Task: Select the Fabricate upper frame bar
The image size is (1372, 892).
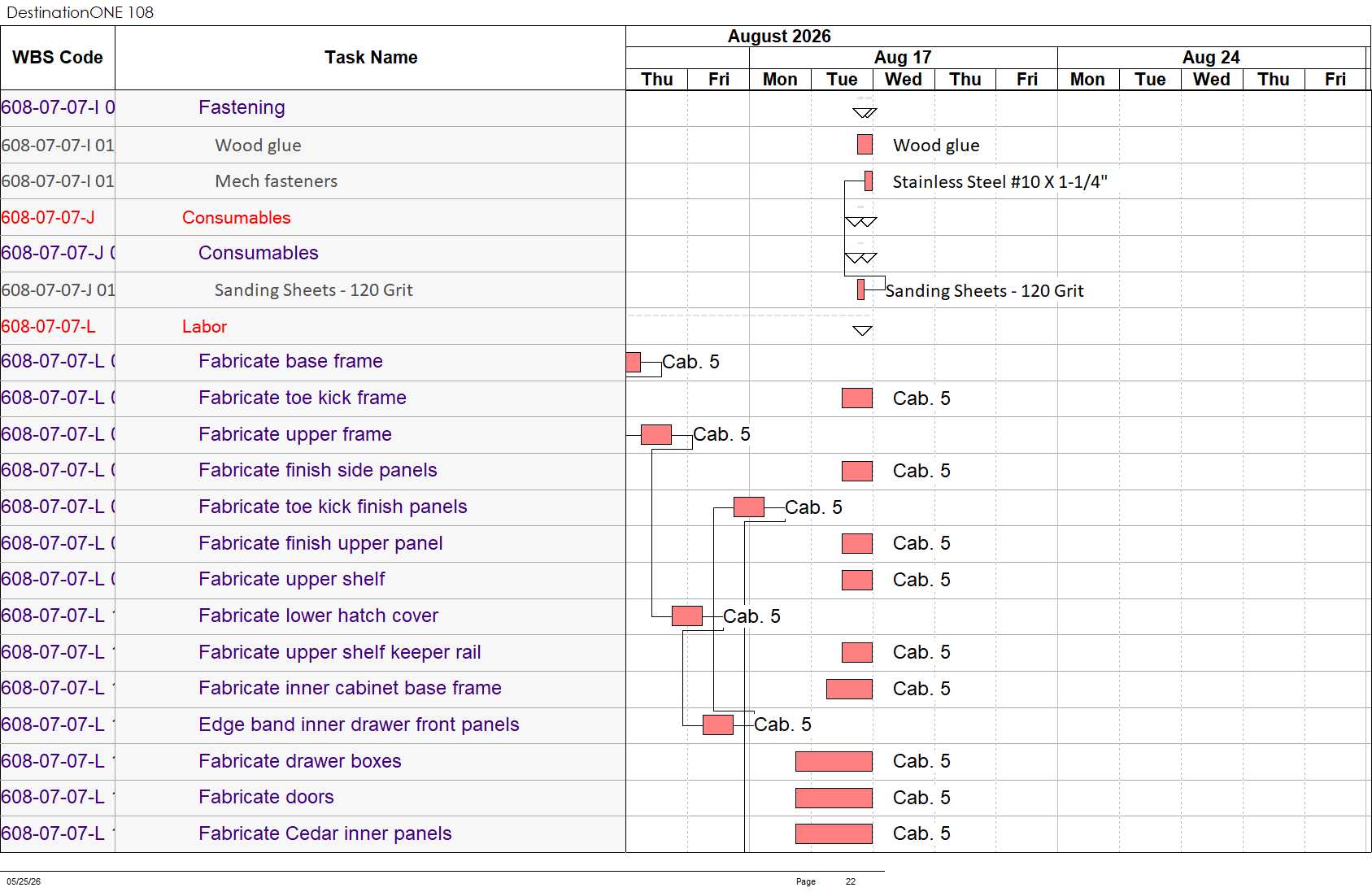Action: click(x=656, y=434)
